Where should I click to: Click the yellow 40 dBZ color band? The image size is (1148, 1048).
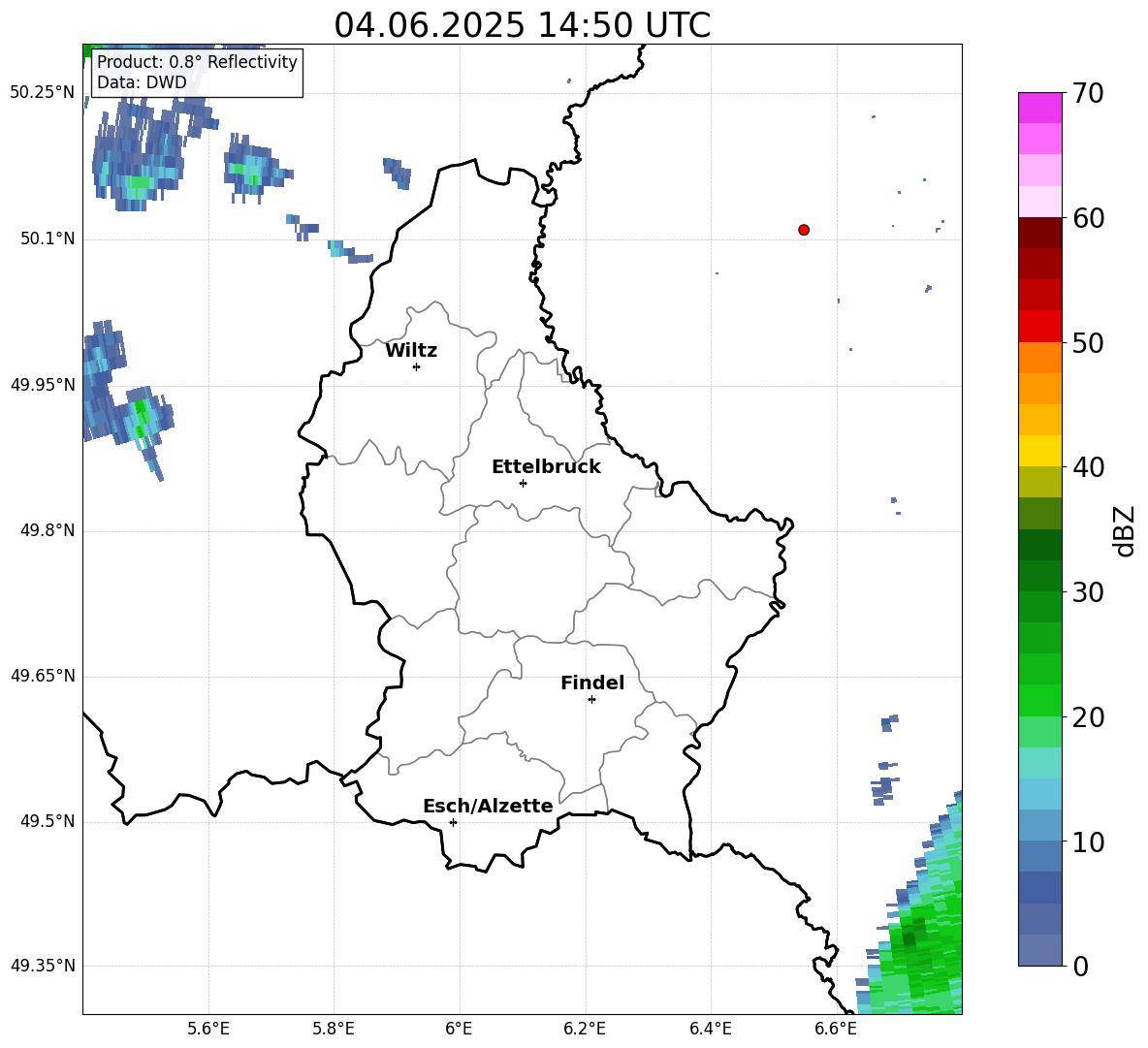(1039, 451)
